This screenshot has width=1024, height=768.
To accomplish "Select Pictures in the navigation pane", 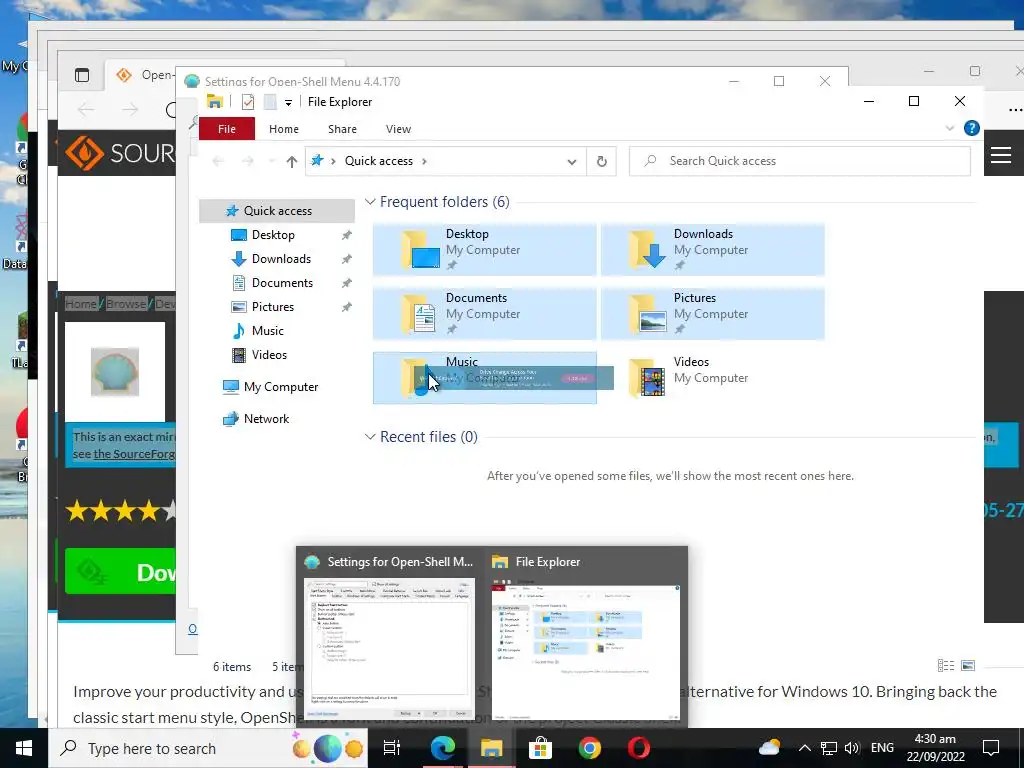I will [272, 307].
